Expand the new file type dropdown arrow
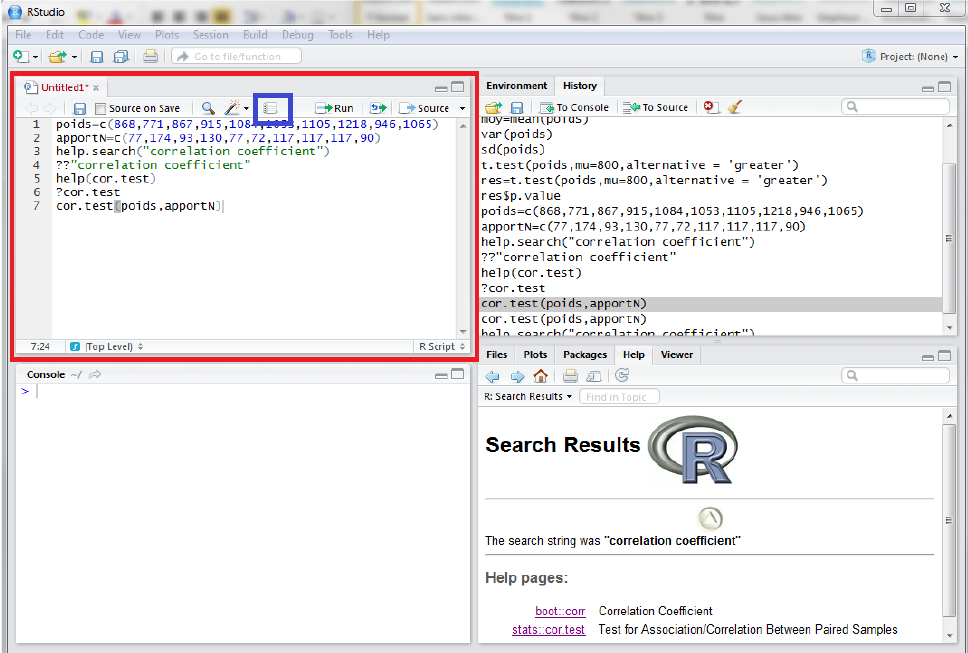The image size is (968, 653). click(x=35, y=57)
